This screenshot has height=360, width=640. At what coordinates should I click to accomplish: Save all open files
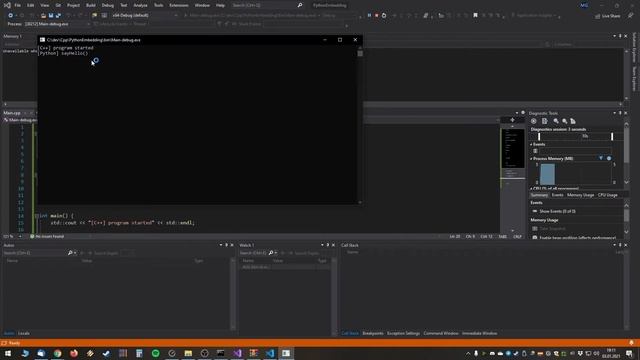click(x=58, y=15)
